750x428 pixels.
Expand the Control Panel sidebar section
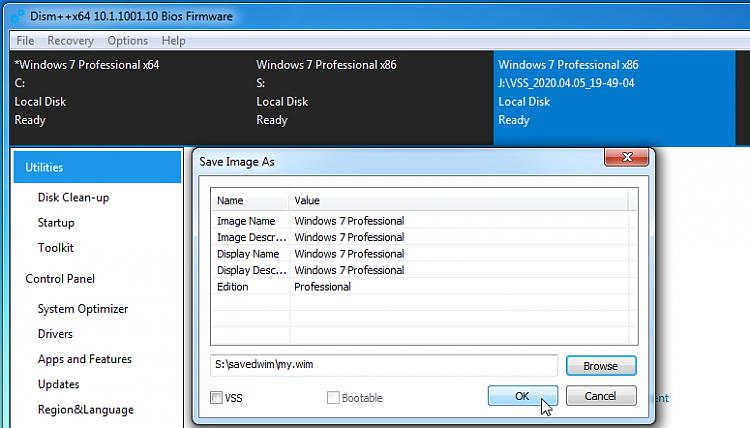[60, 278]
